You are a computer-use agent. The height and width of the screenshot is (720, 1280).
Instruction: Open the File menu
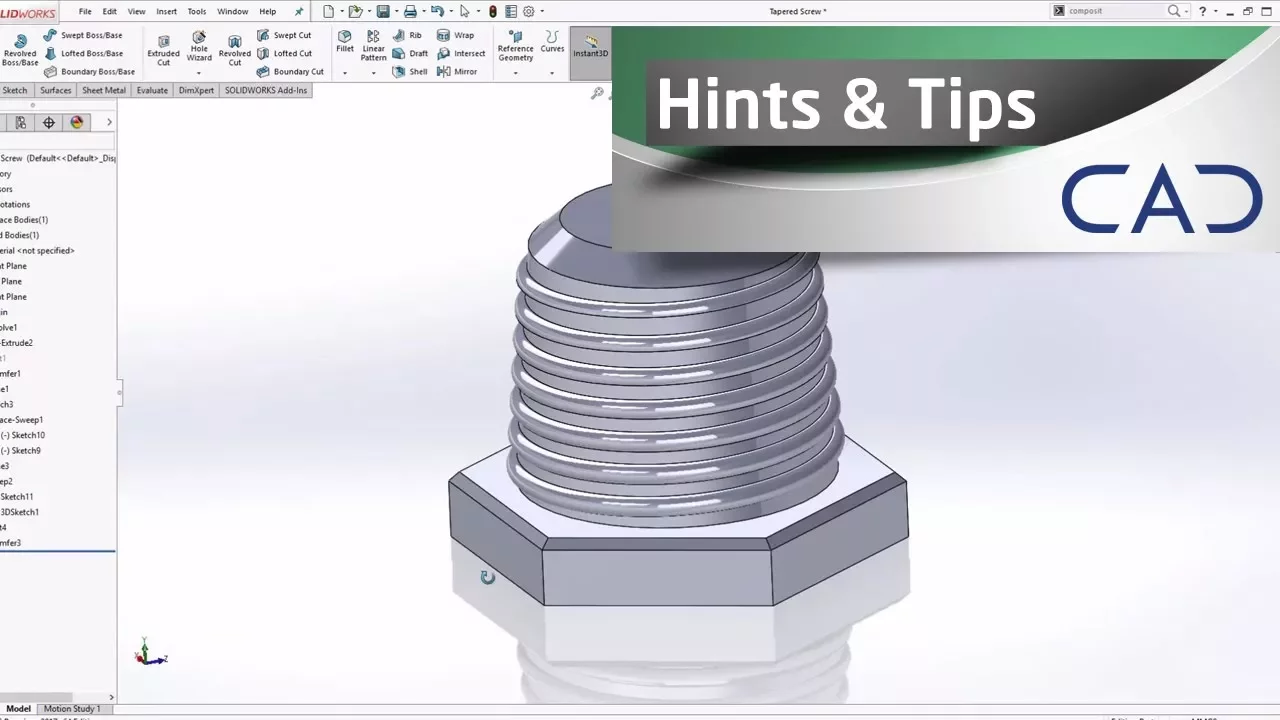point(85,11)
